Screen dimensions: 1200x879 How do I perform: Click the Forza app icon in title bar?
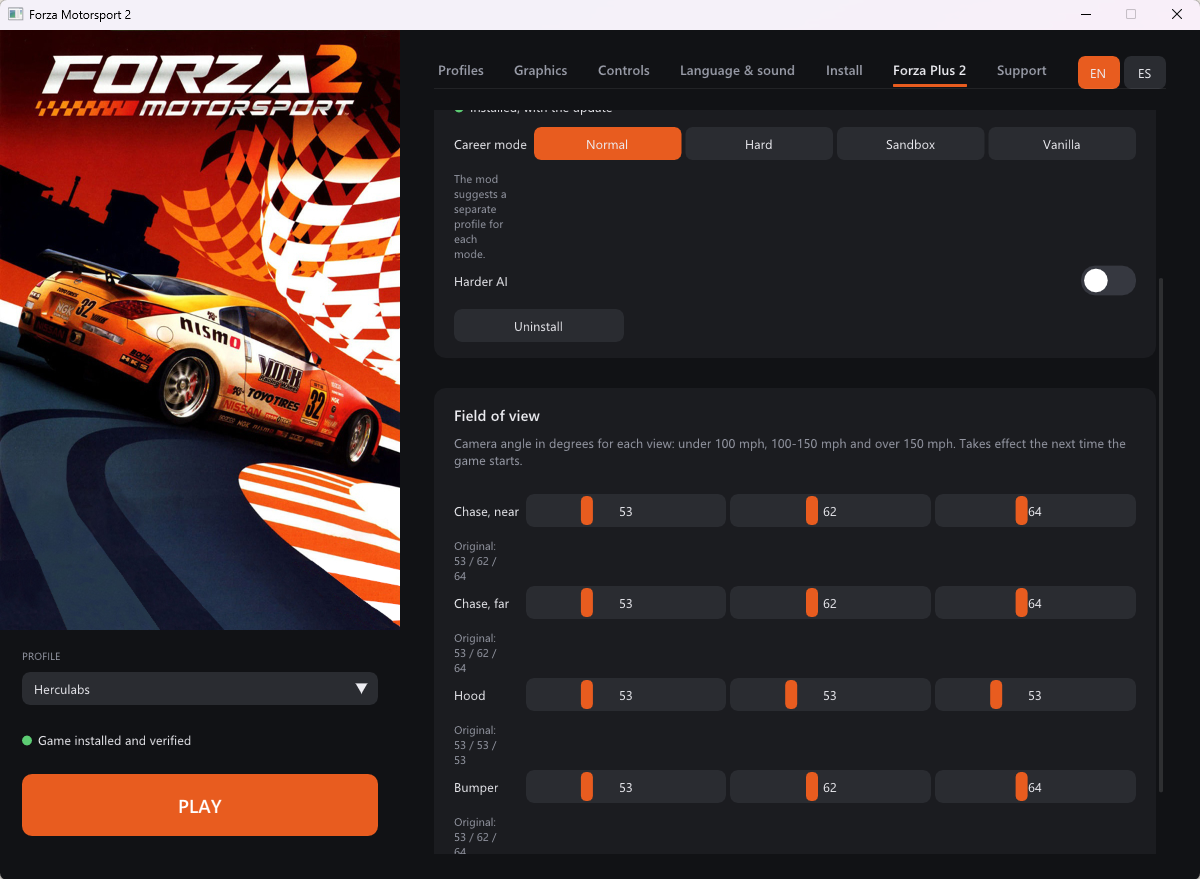click(x=15, y=15)
